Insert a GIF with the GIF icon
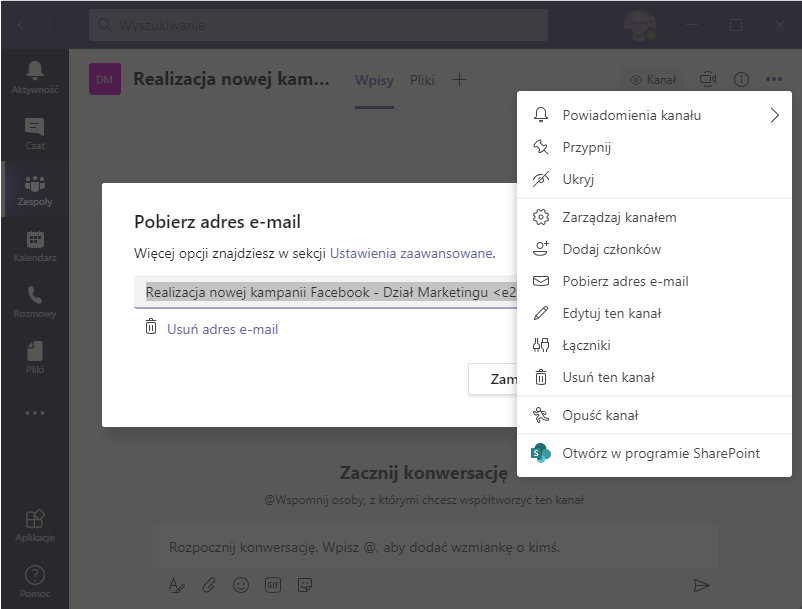The height and width of the screenshot is (609, 802). pos(273,585)
